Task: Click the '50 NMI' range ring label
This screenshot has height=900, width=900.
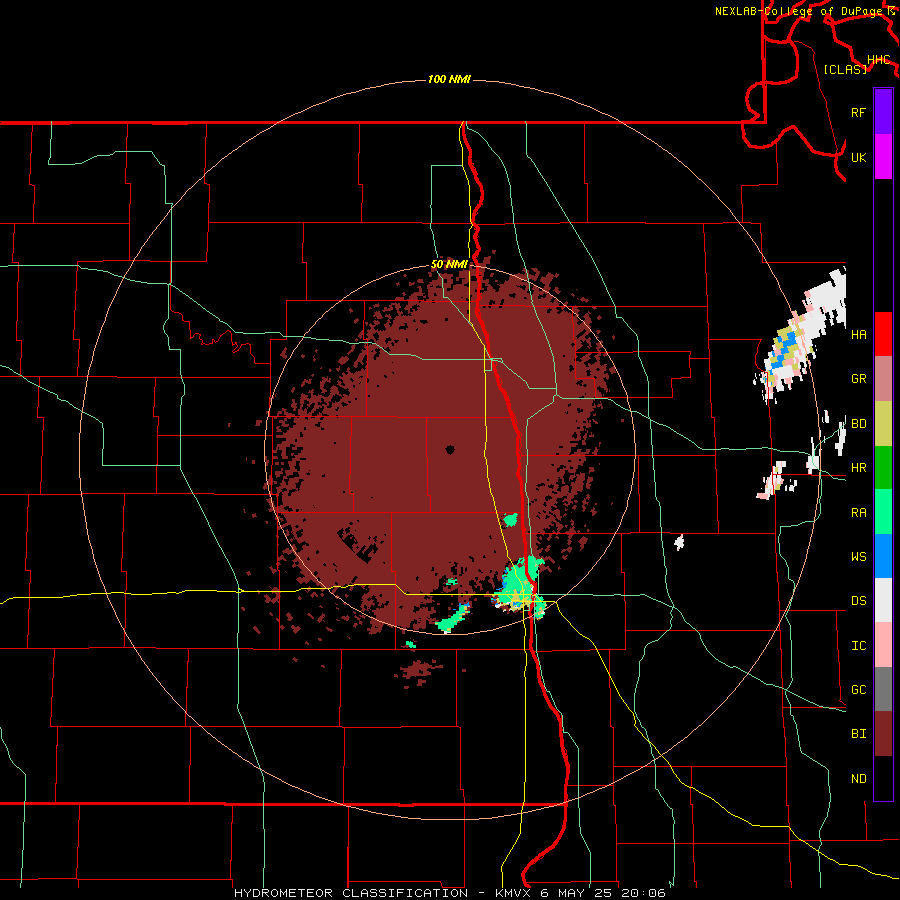Action: [x=449, y=265]
